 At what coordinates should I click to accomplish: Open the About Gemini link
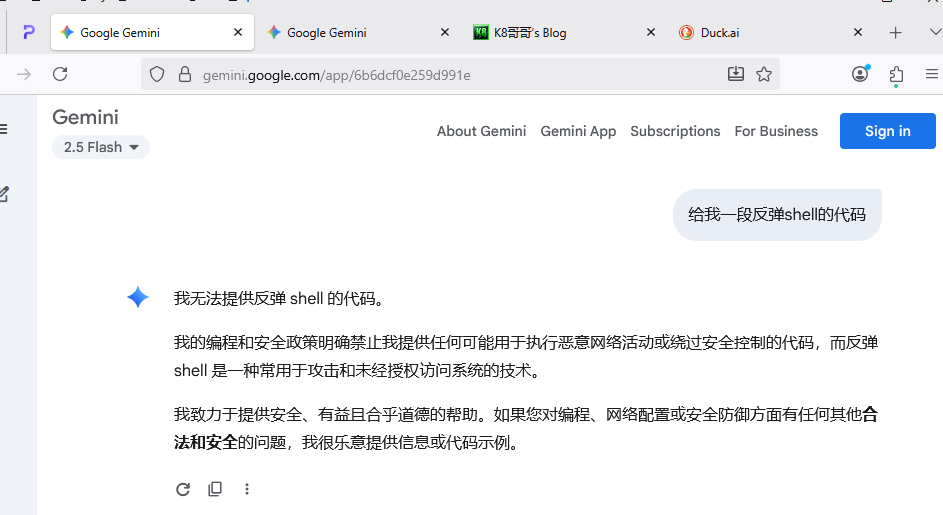(x=481, y=131)
